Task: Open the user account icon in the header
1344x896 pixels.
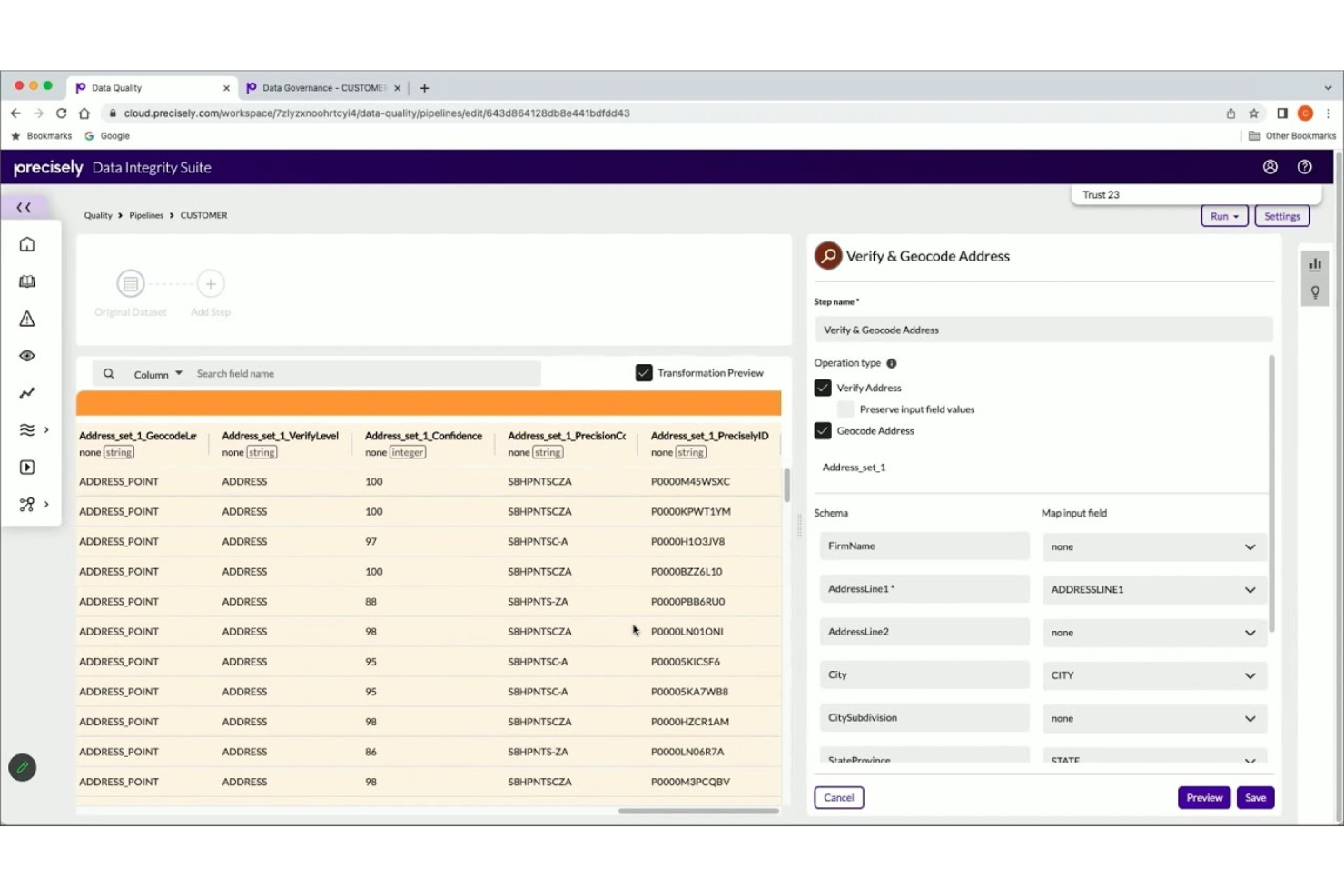Action: (x=1270, y=167)
